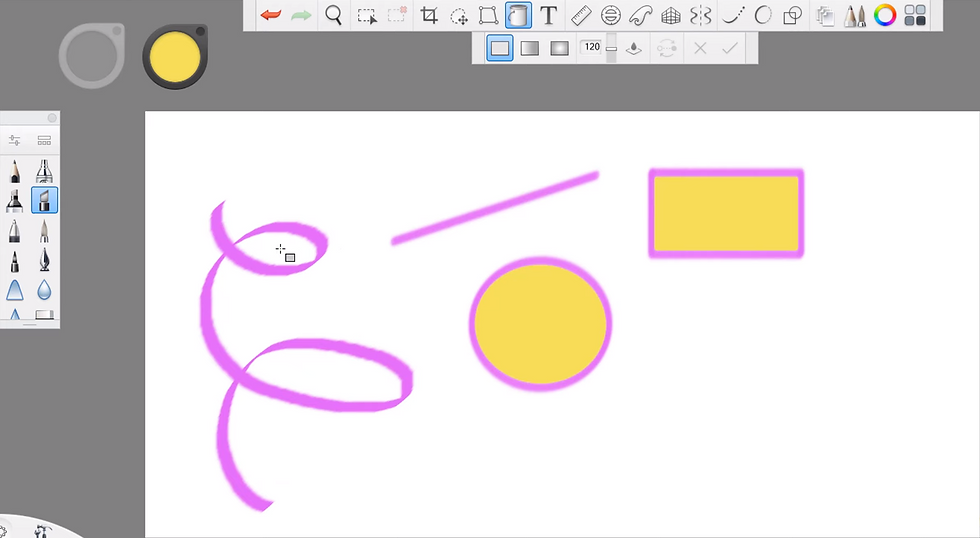This screenshot has width=980, height=538.
Task: Toggle Sample All Layers fill option
Action: [634, 48]
